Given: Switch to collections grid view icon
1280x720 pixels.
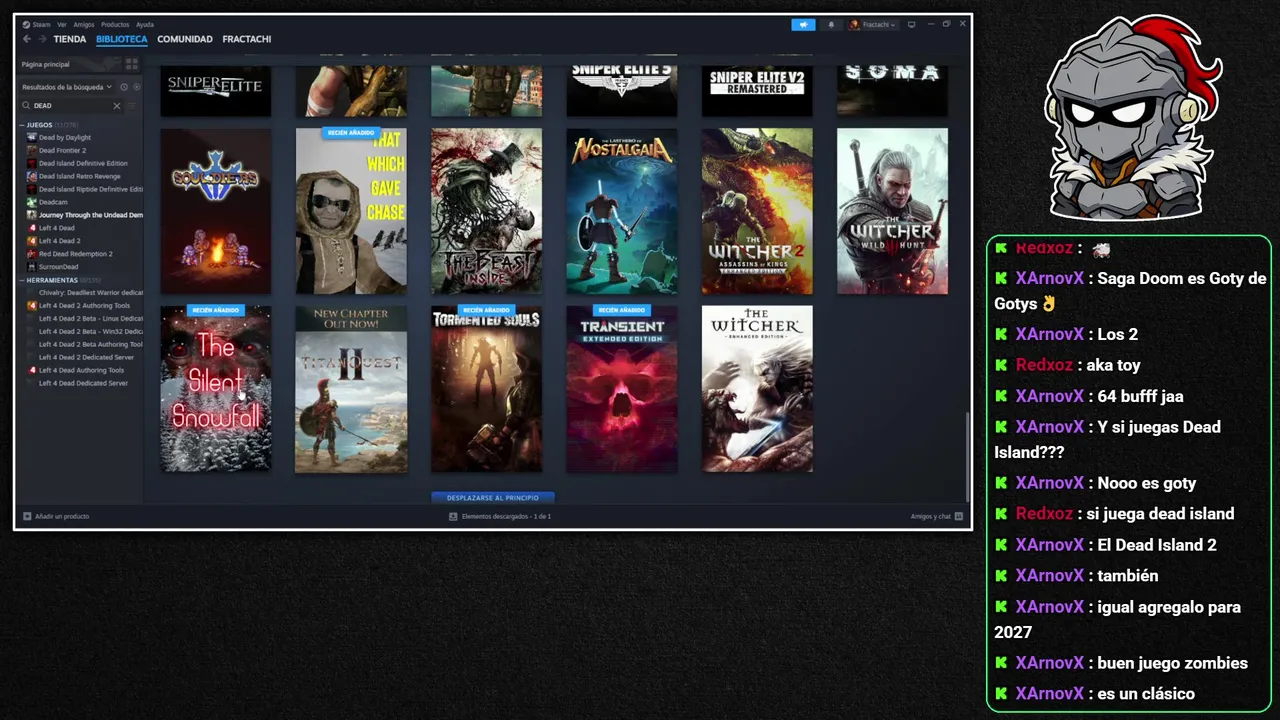Looking at the screenshot, I should pyautogui.click(x=132, y=63).
